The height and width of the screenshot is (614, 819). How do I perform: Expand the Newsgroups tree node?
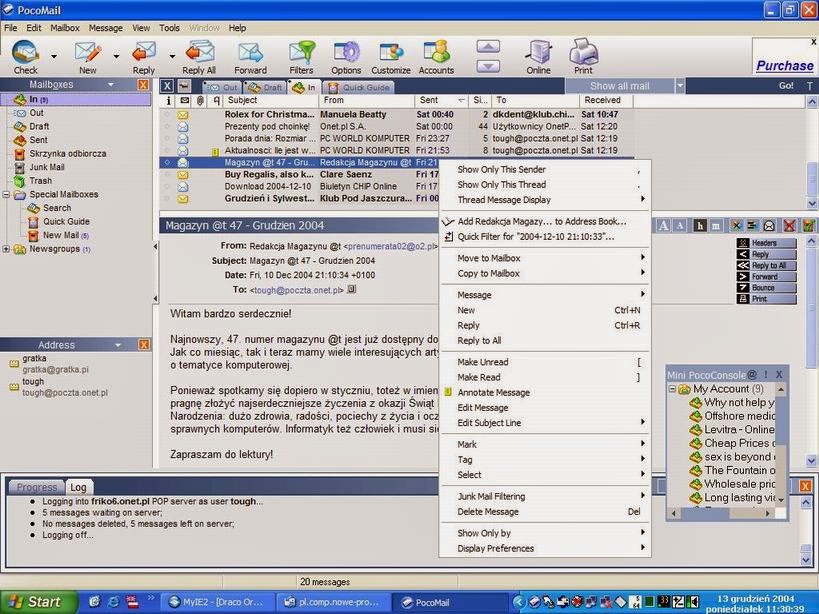pos(6,249)
